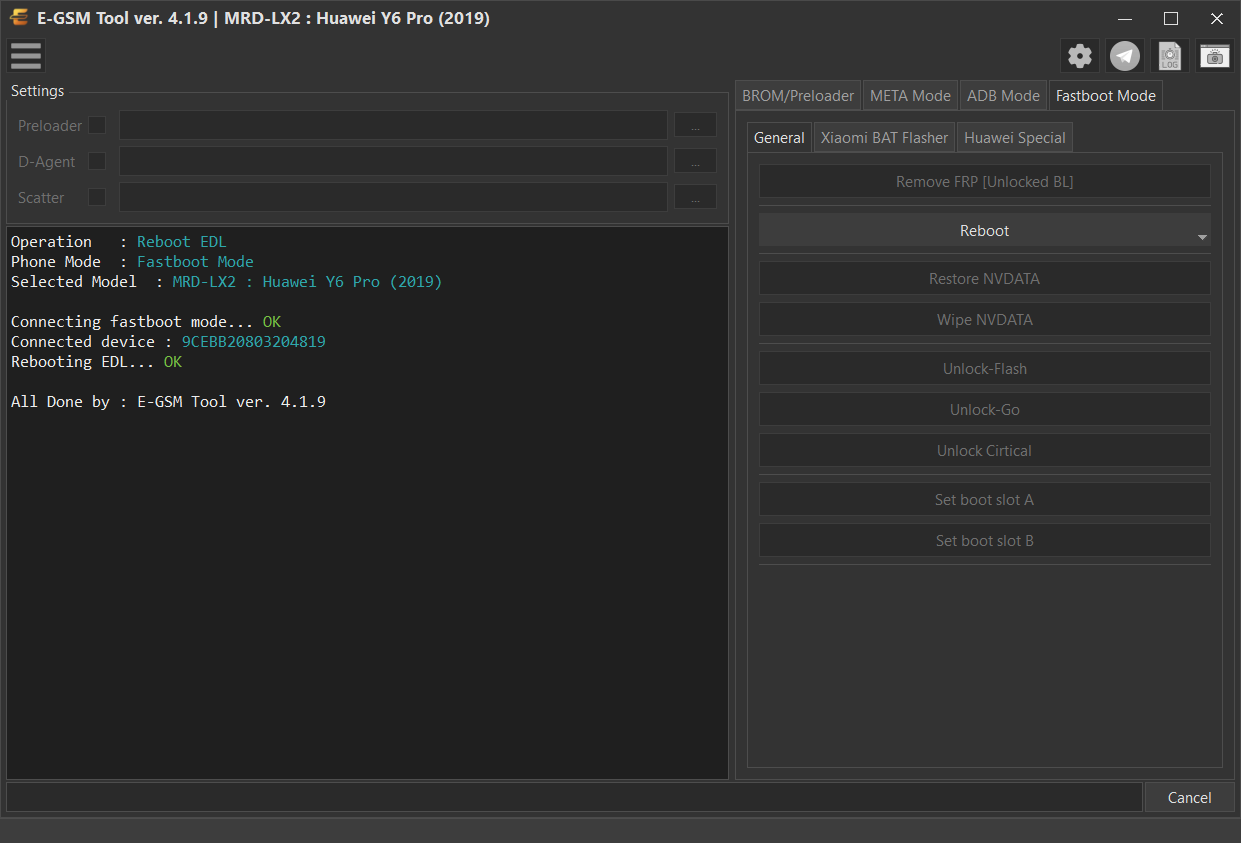1241x843 pixels.
Task: Switch to the META Mode tab
Action: point(910,96)
